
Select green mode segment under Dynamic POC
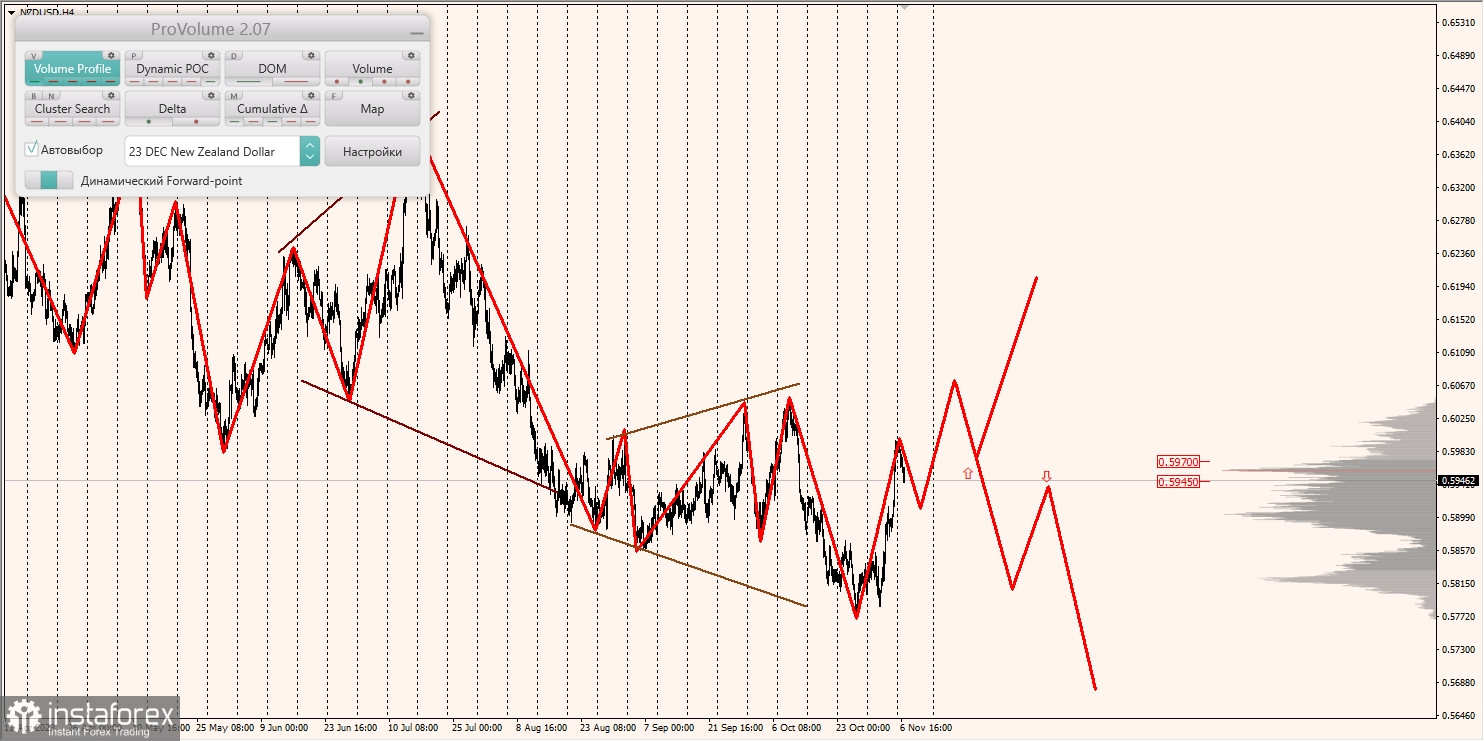(x=210, y=81)
